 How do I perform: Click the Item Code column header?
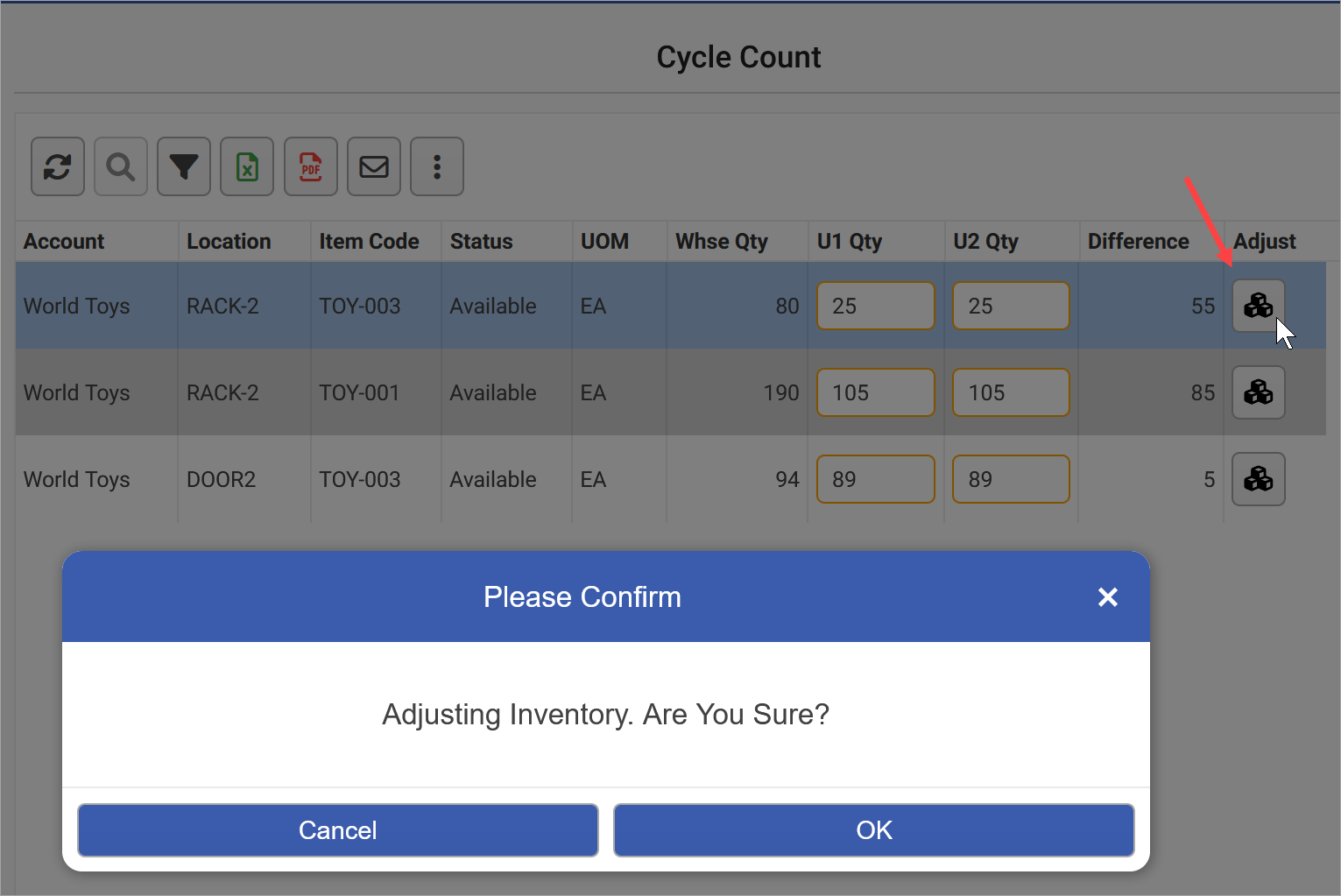[369, 241]
